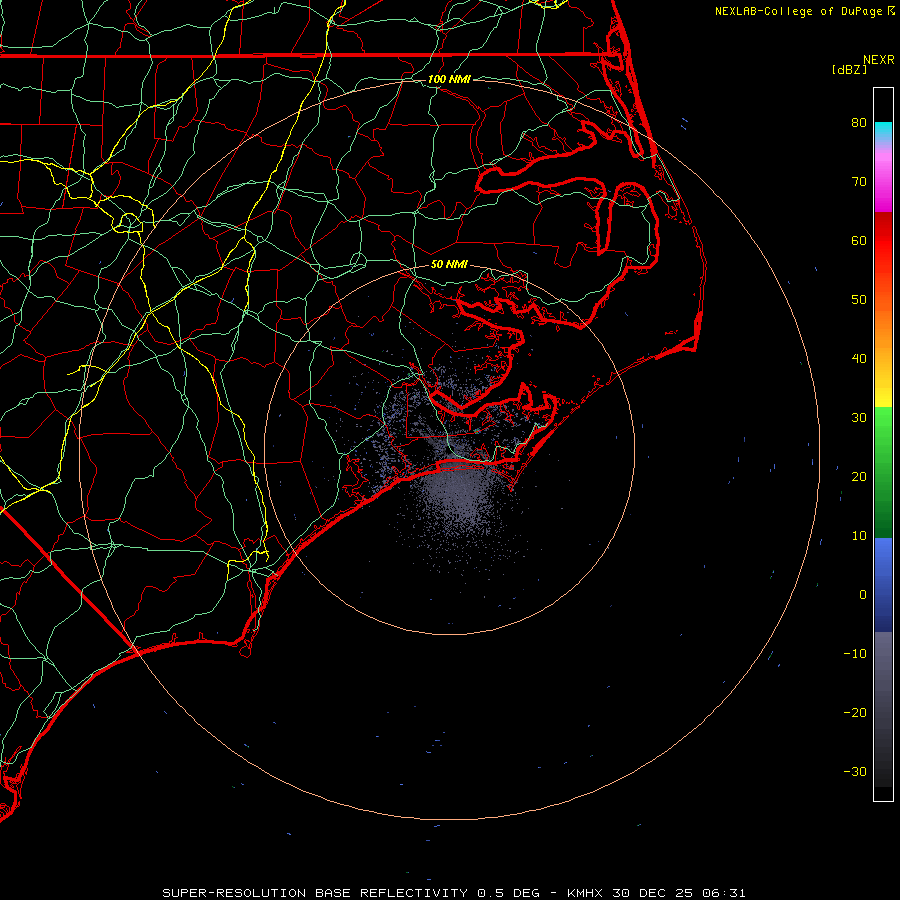Click the cyan top of the reflectivity color bar
Image resolution: width=900 pixels, height=900 pixels.
coord(883,132)
